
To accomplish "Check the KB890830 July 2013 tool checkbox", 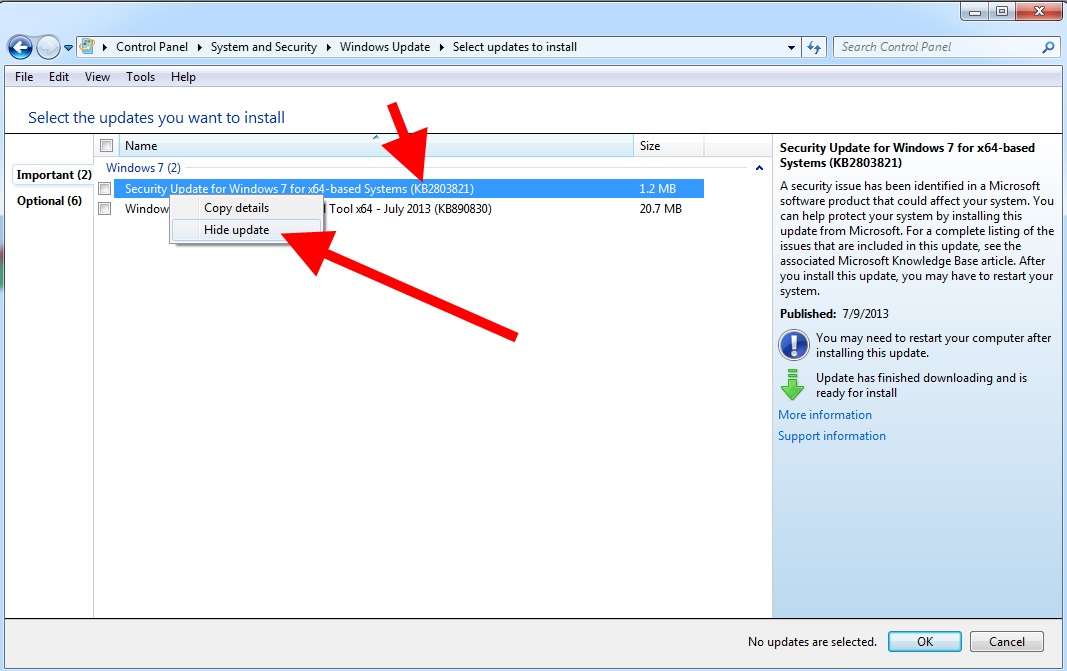I will tap(105, 209).
